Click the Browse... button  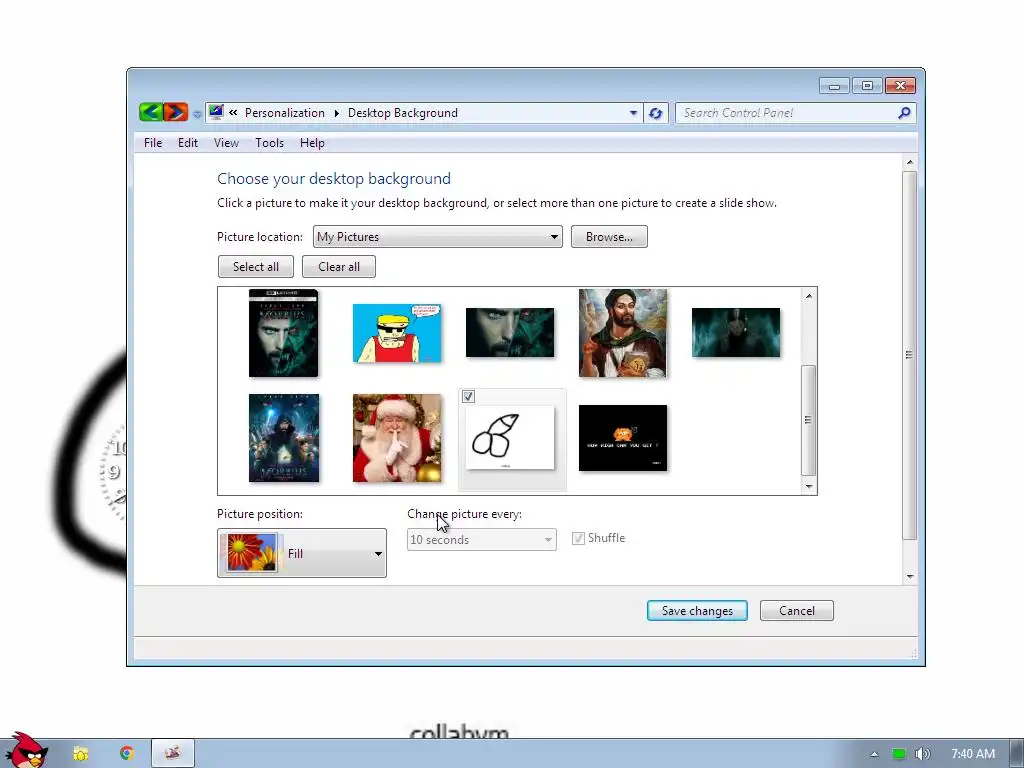point(609,236)
